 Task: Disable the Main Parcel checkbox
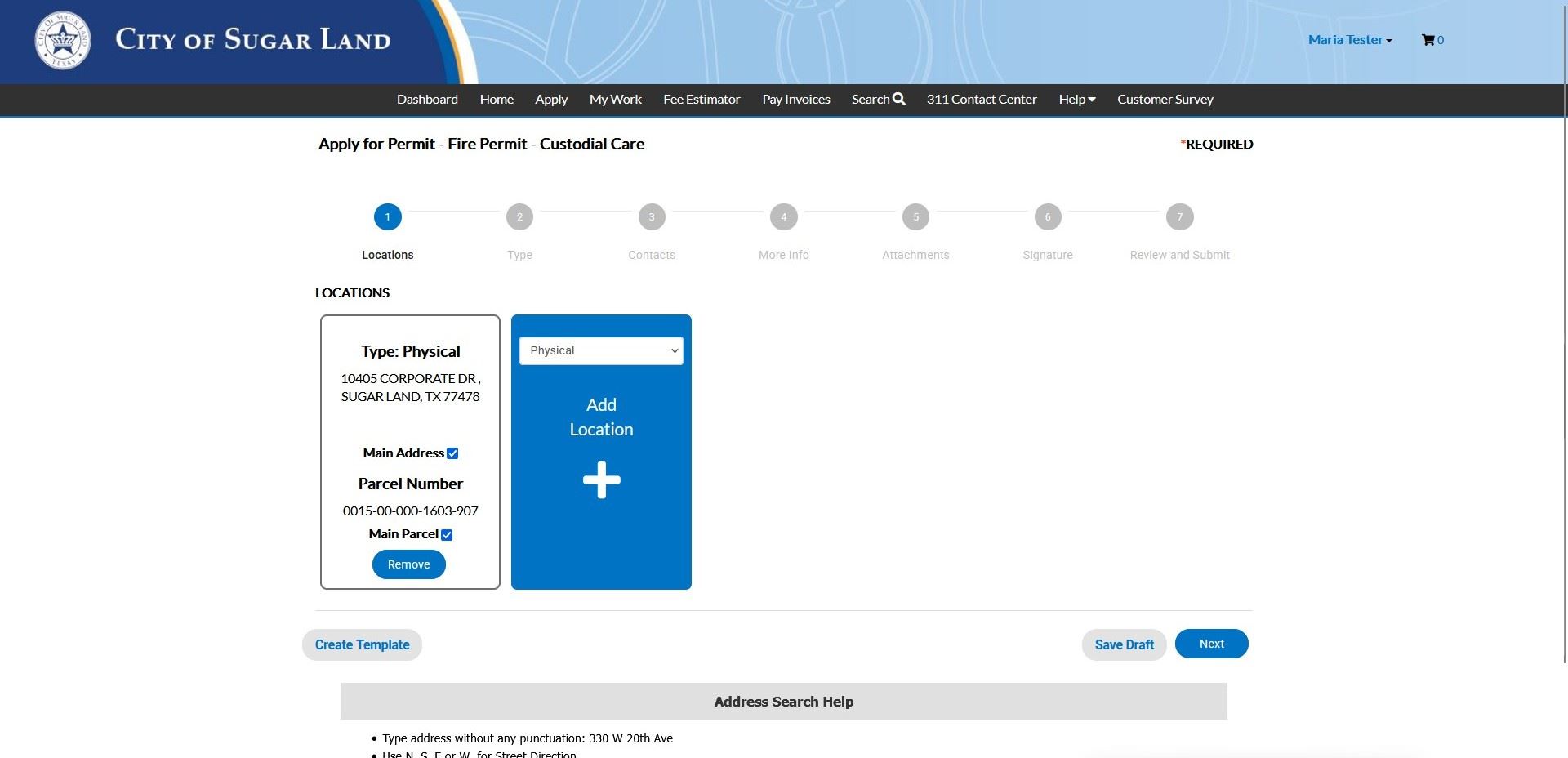point(446,533)
